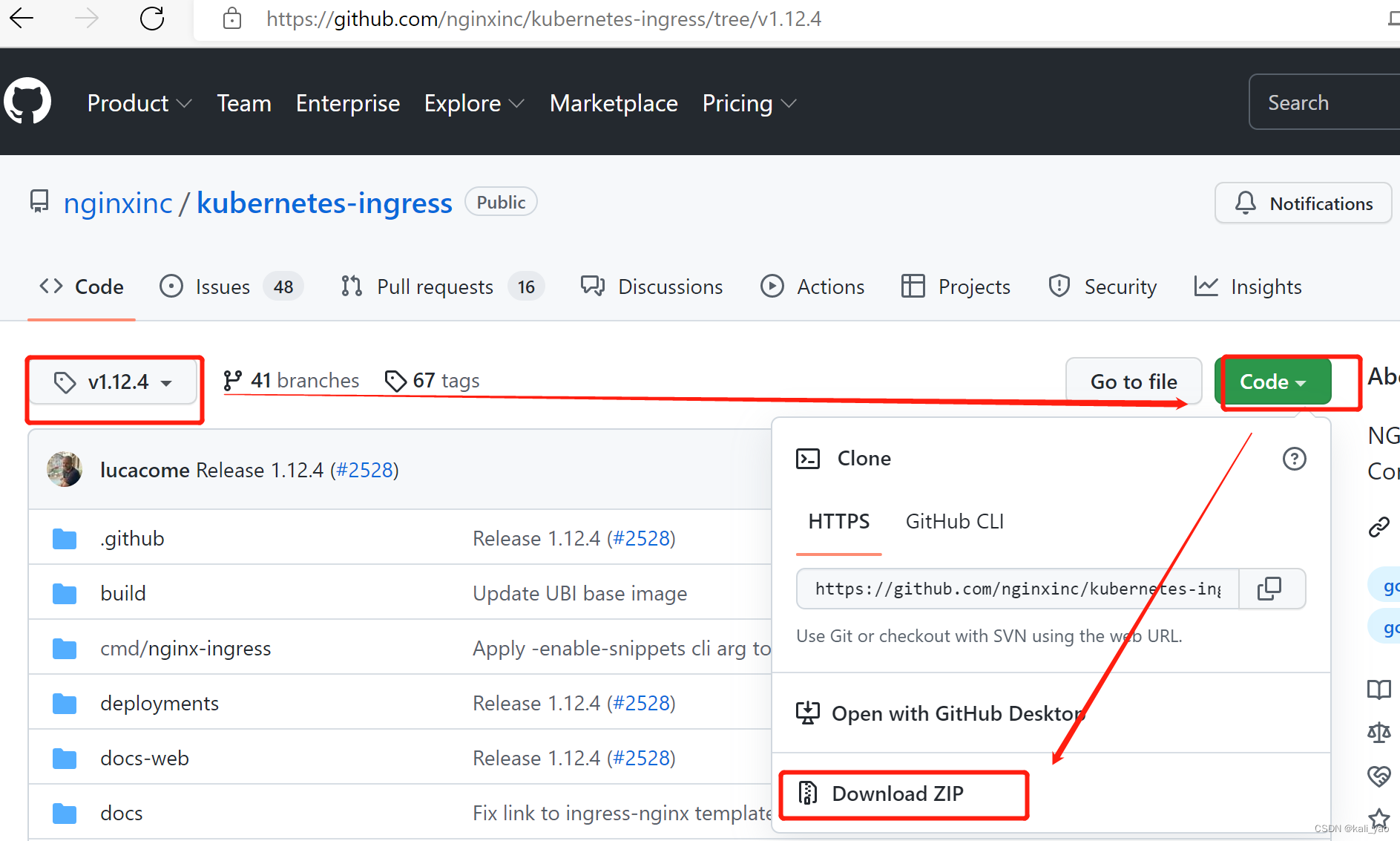
Task: Click the docs-web folder icon
Action: coord(65,759)
